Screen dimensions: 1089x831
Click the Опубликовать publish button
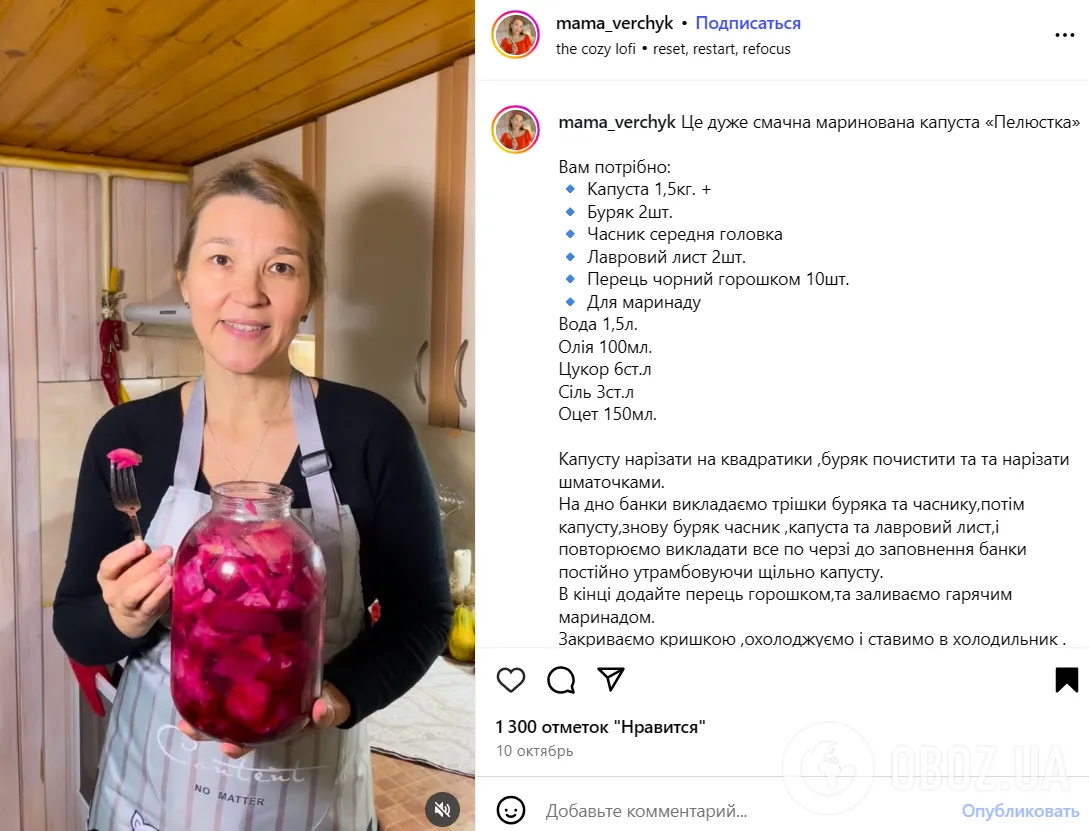coord(1020,810)
